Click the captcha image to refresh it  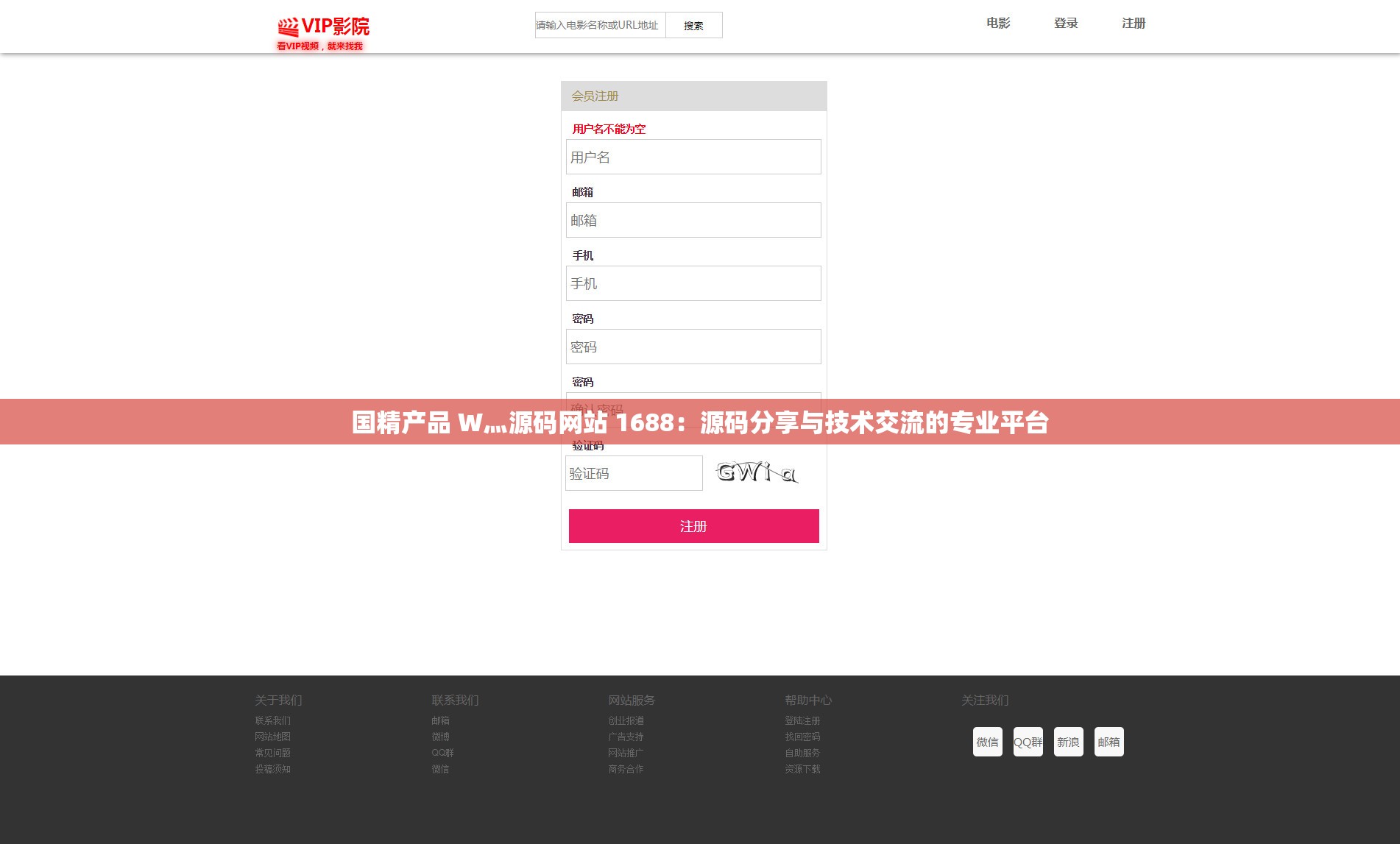click(x=756, y=473)
